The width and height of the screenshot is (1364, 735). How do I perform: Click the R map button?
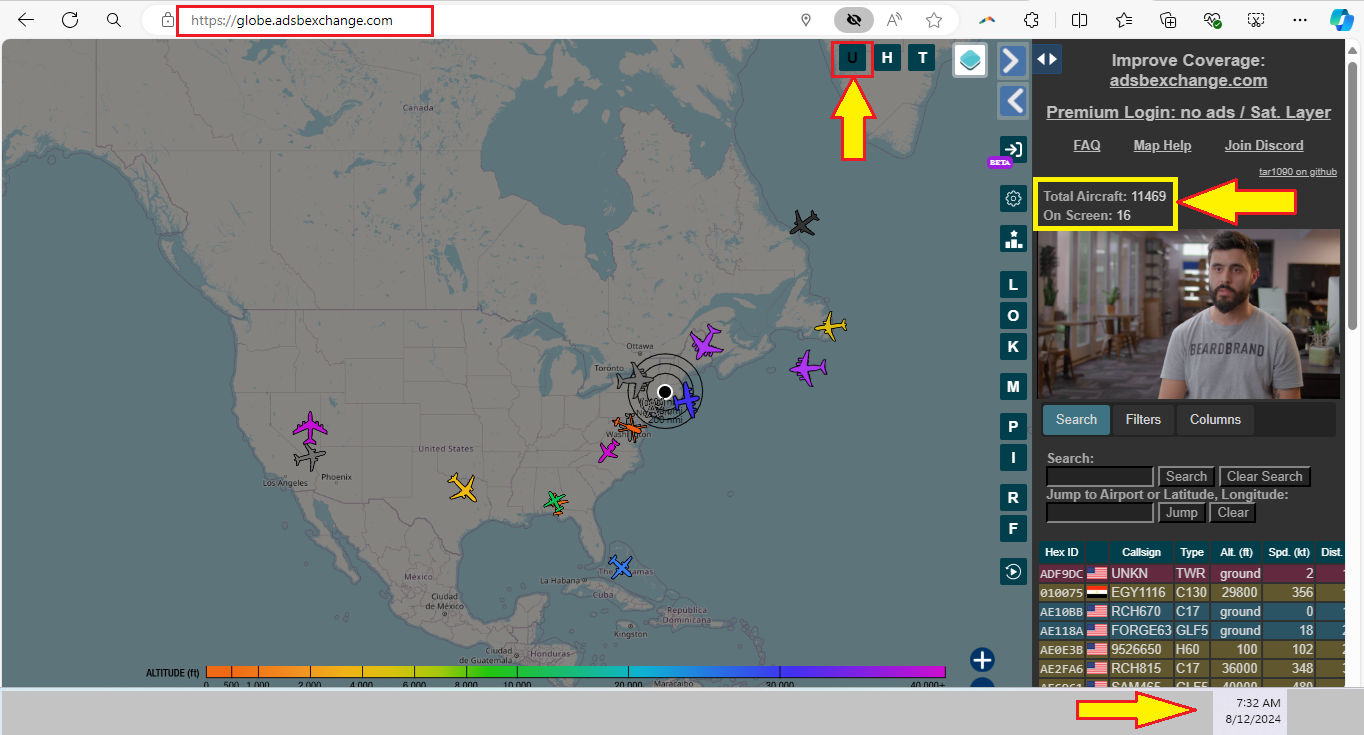pyautogui.click(x=1013, y=498)
